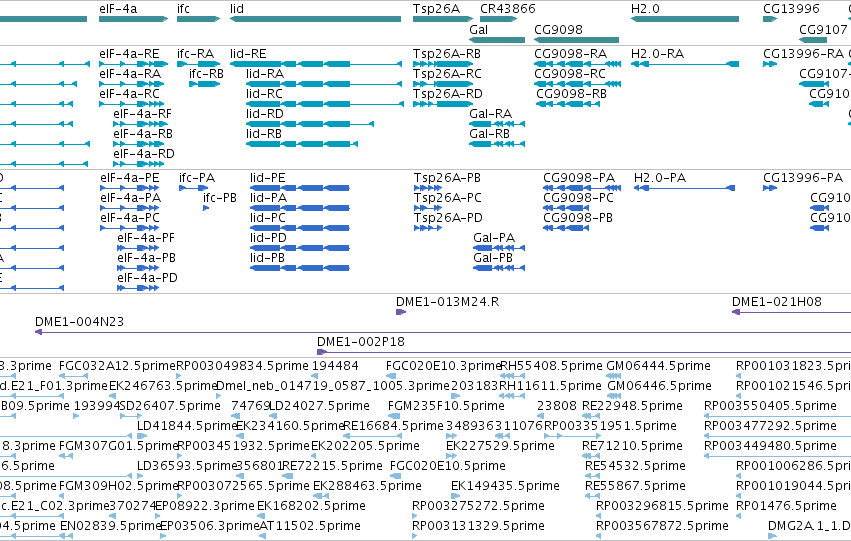Click the lid-RE transcript label
Viewport: 851px width, 541px height.
tap(248, 54)
